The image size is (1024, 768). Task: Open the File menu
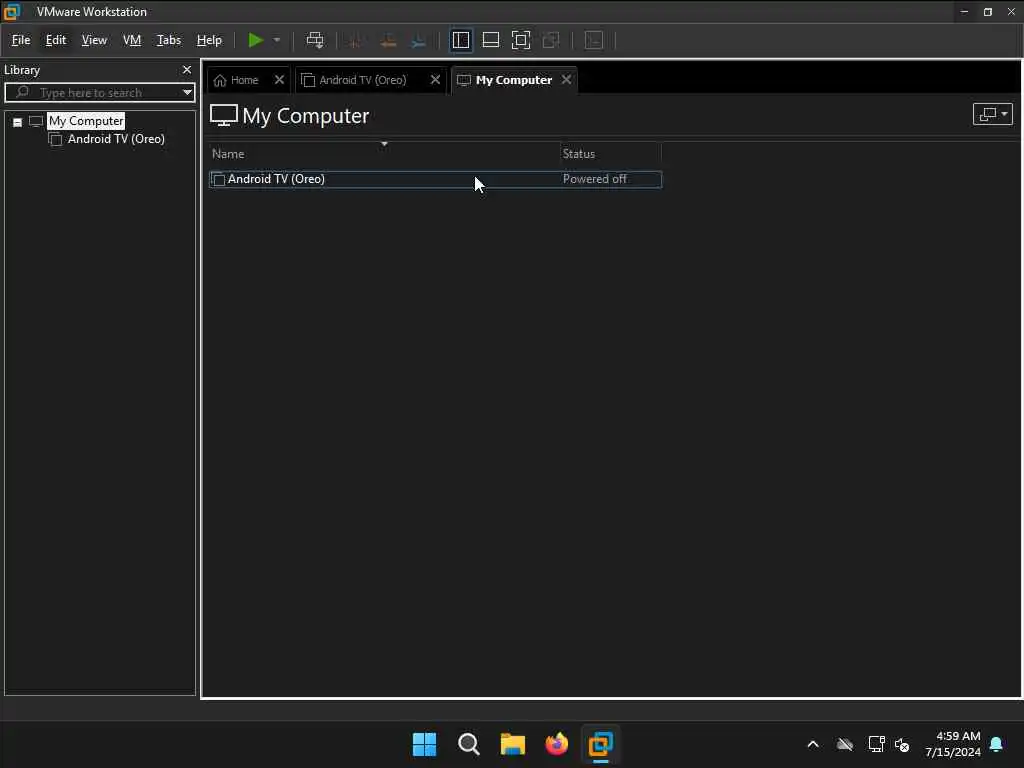pyautogui.click(x=21, y=40)
